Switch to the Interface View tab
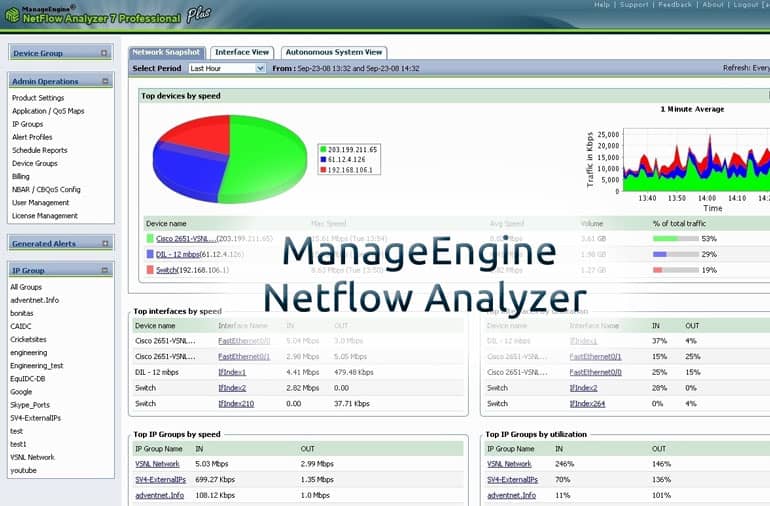 coord(242,52)
